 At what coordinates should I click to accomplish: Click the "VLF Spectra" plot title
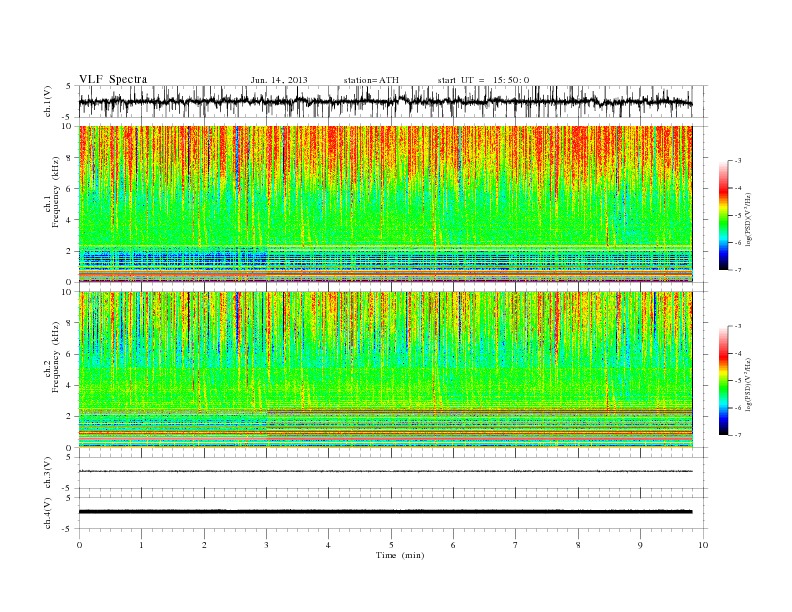coord(113,79)
